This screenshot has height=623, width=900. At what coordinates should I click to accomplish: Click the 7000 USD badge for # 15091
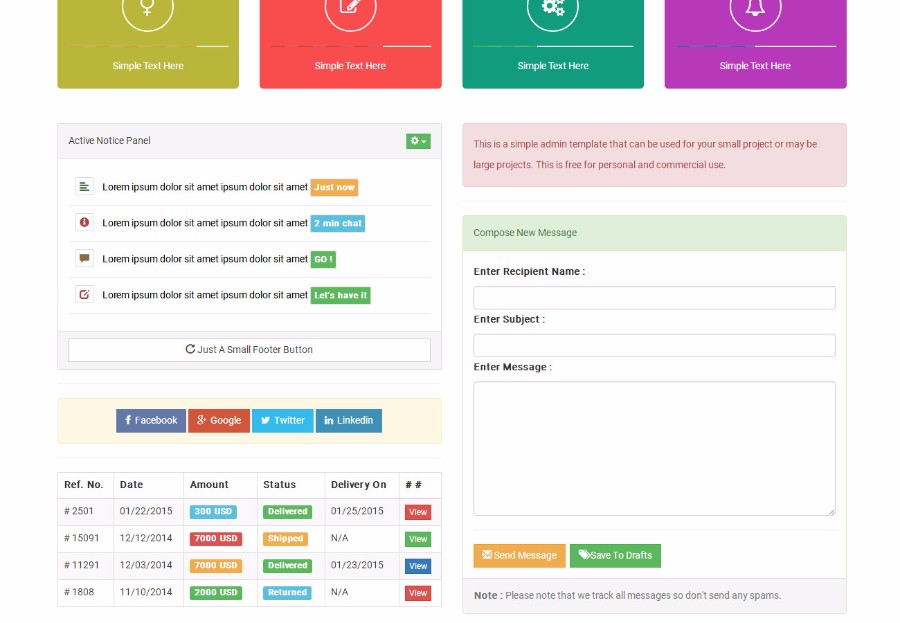pos(216,539)
